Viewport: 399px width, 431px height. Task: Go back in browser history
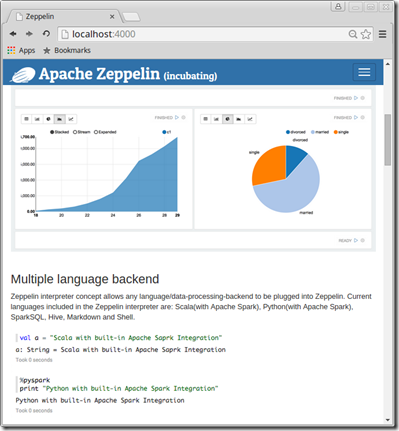click(13, 34)
